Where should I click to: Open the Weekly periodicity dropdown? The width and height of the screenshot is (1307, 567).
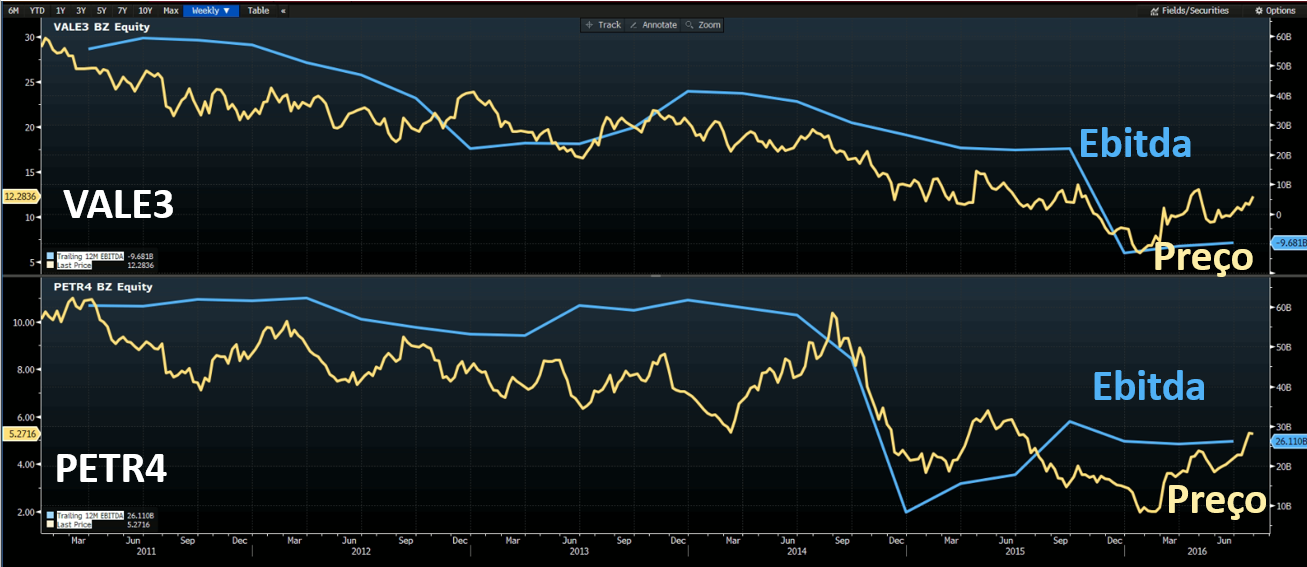click(x=211, y=10)
